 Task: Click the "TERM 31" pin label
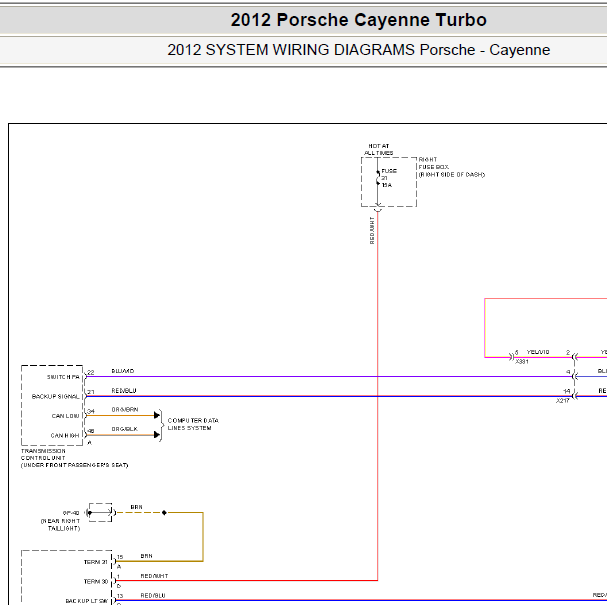(x=96, y=562)
